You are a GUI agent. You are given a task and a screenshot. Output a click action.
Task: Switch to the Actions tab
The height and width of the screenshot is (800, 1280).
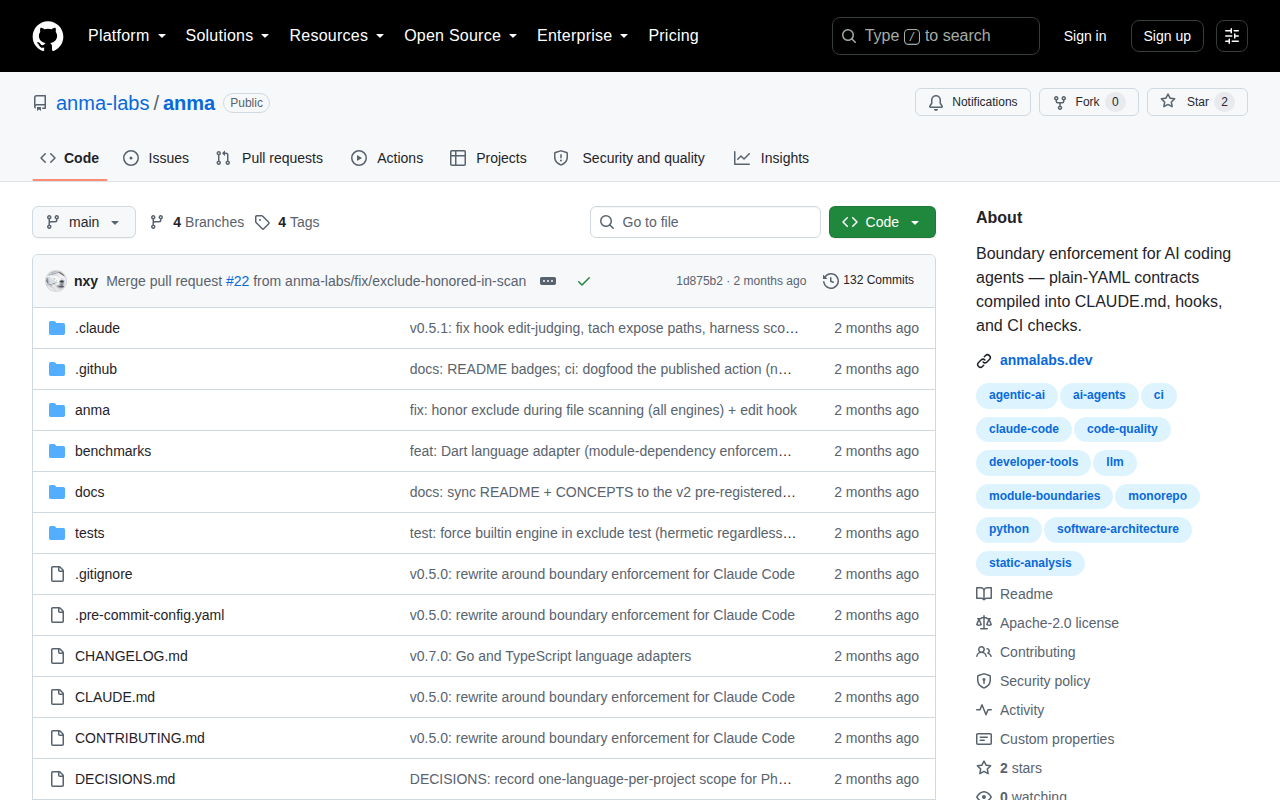pyautogui.click(x=387, y=158)
